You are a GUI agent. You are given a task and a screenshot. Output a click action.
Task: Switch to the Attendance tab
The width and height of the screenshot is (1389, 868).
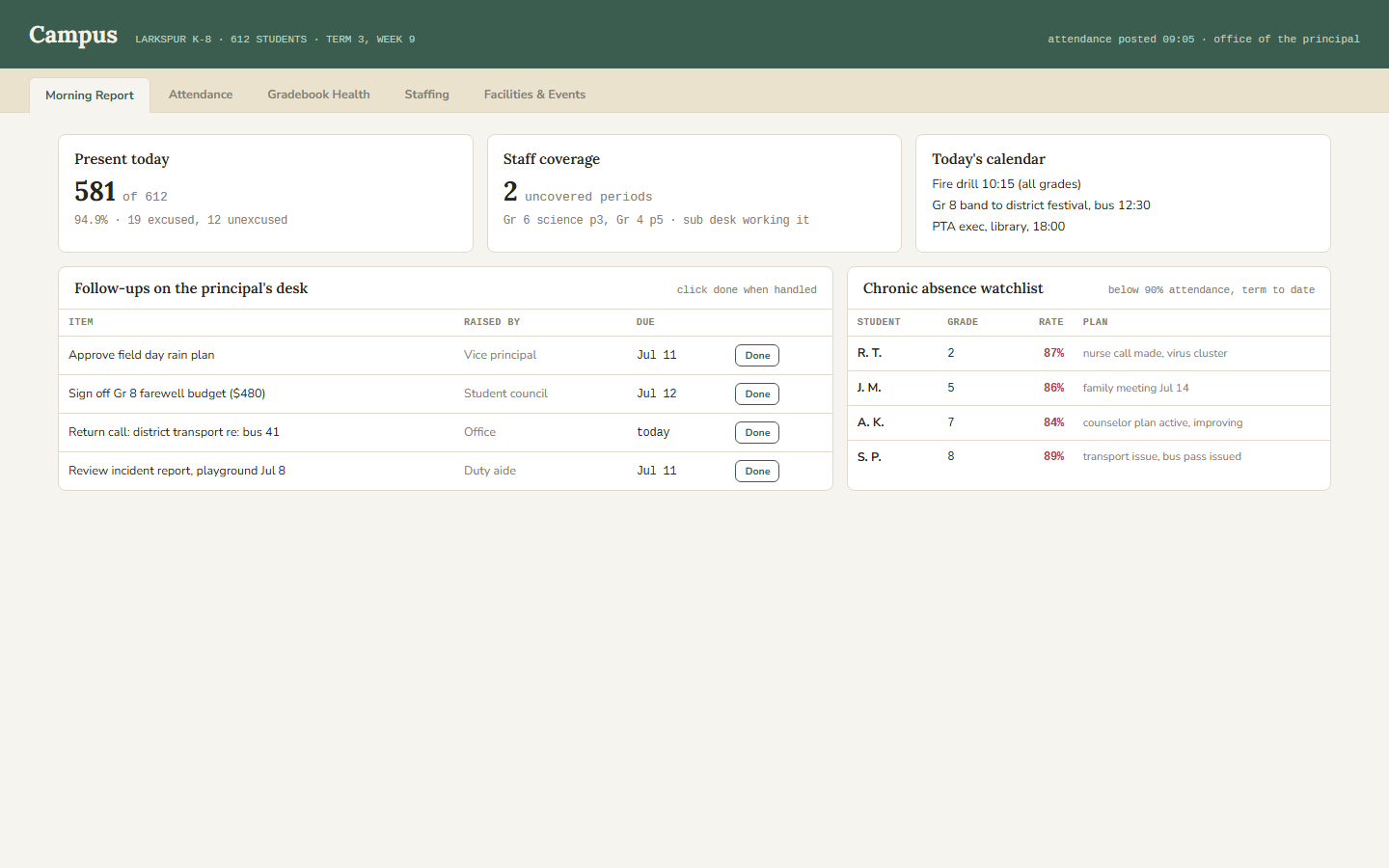point(201,95)
